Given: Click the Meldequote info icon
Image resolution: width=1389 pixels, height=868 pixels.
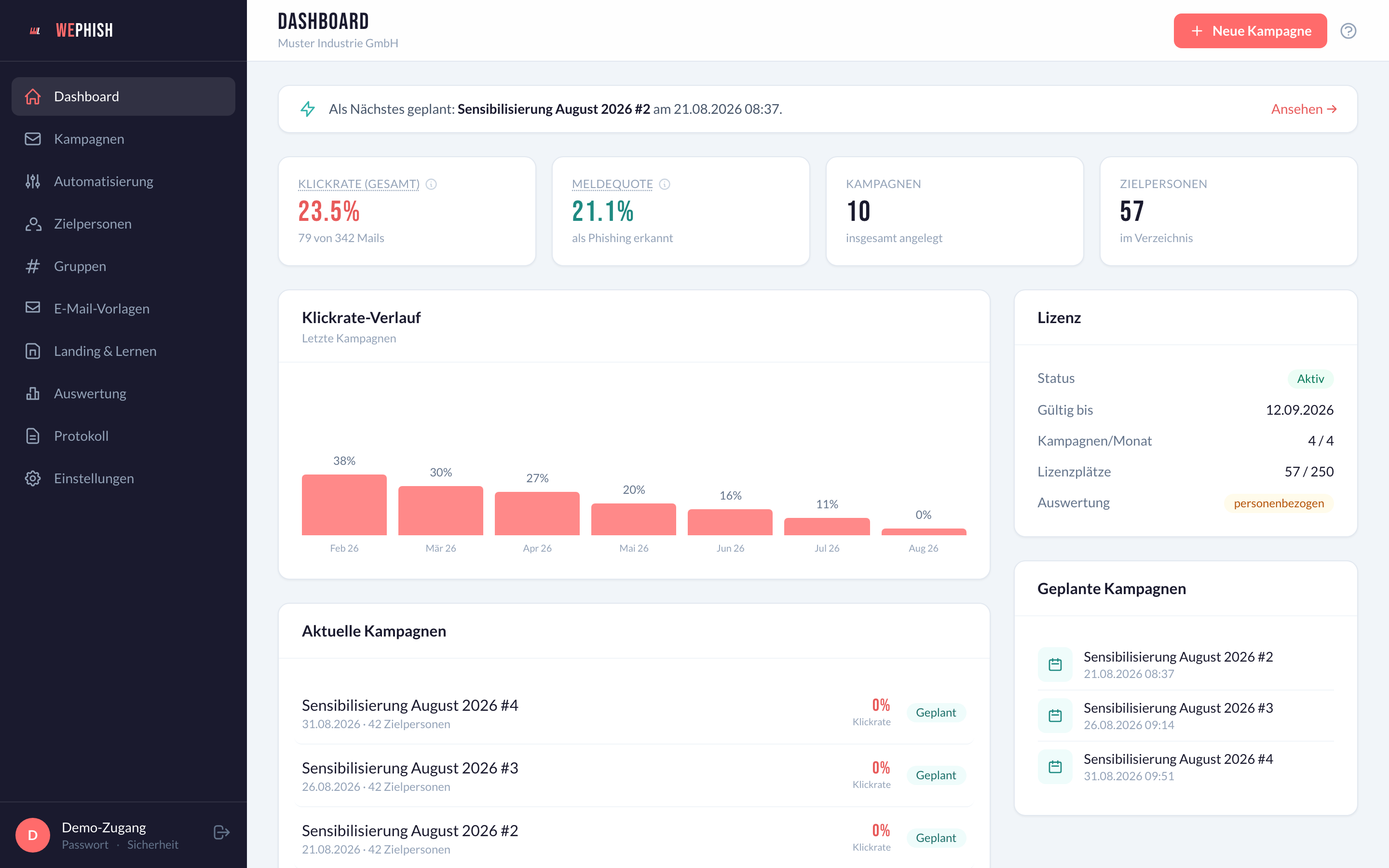Looking at the screenshot, I should 665,184.
